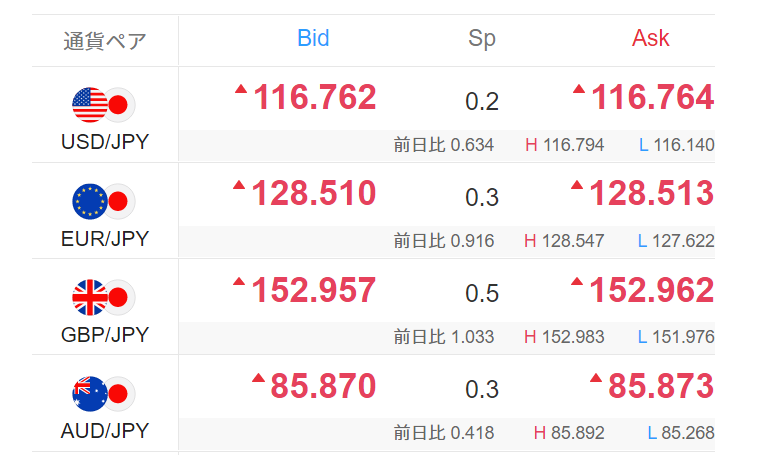Viewport: 761px width, 455px height.
Task: Click the EUR/JPY spread value 0.3
Action: click(x=482, y=197)
